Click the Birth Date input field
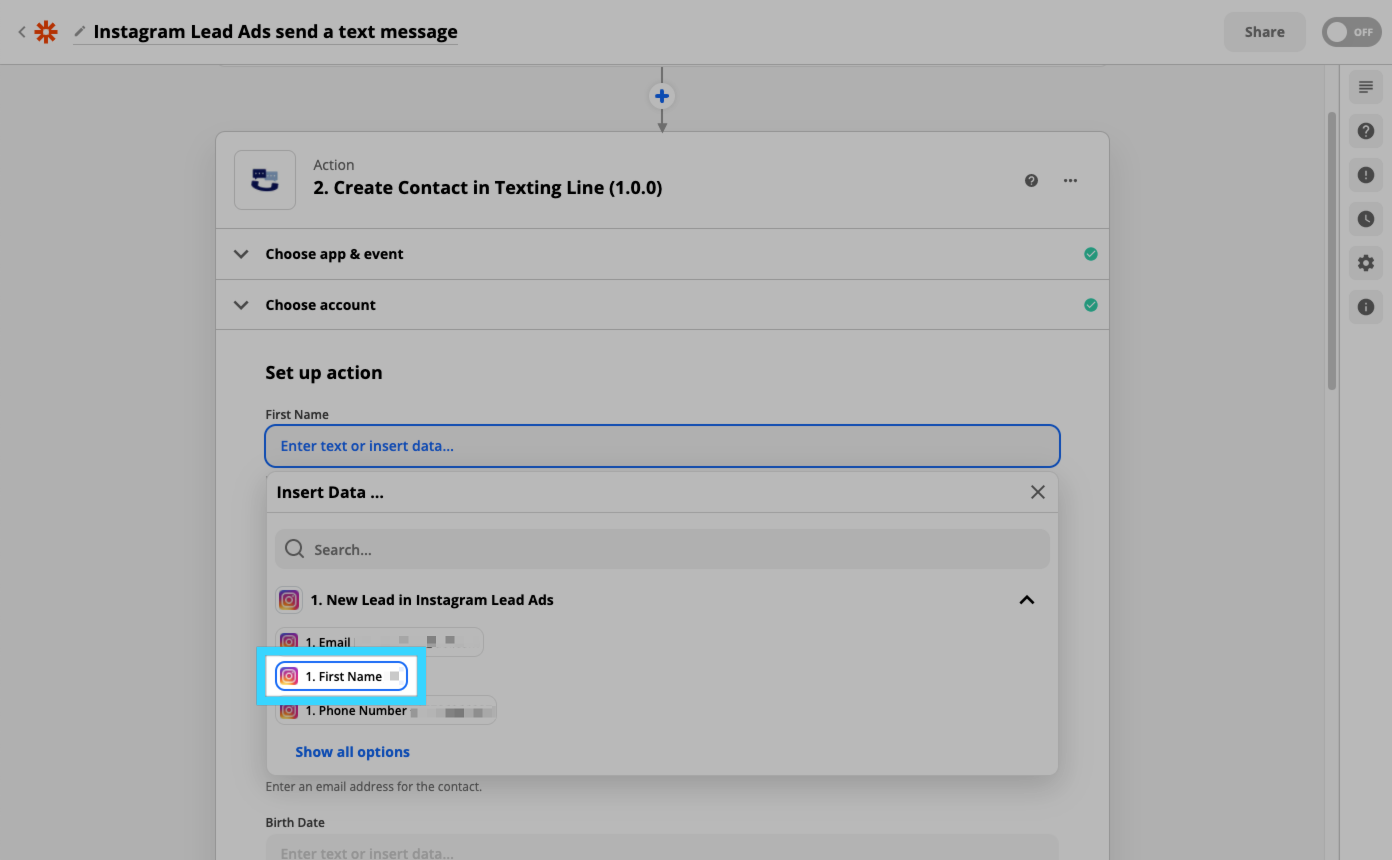The image size is (1392, 860). [x=662, y=848]
